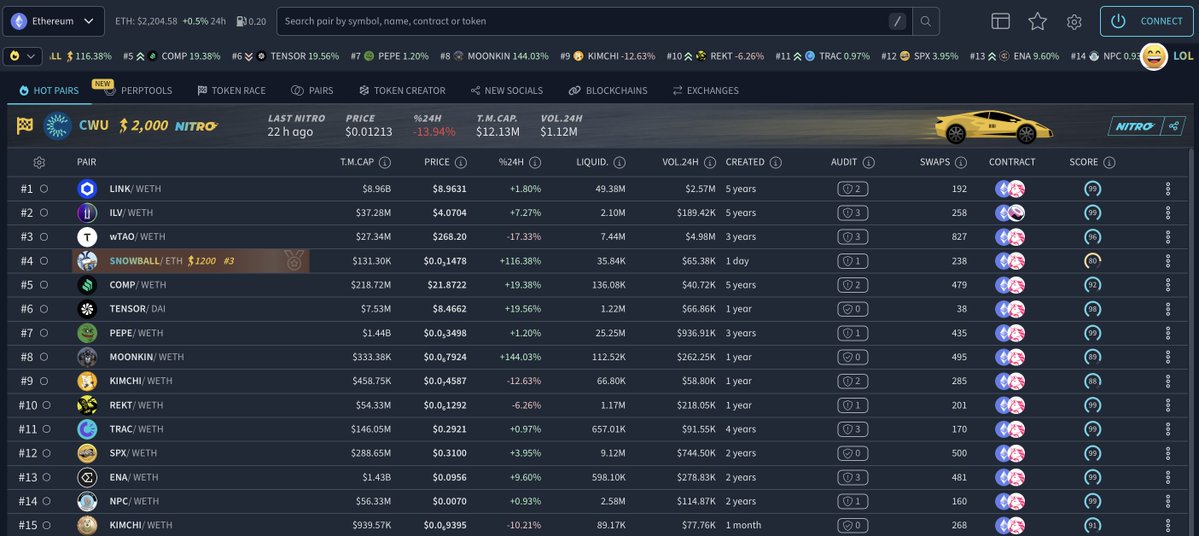Viewport: 1199px width, 536px height.
Task: Open more options menu for MOONKIN row
Action: coord(1168,357)
